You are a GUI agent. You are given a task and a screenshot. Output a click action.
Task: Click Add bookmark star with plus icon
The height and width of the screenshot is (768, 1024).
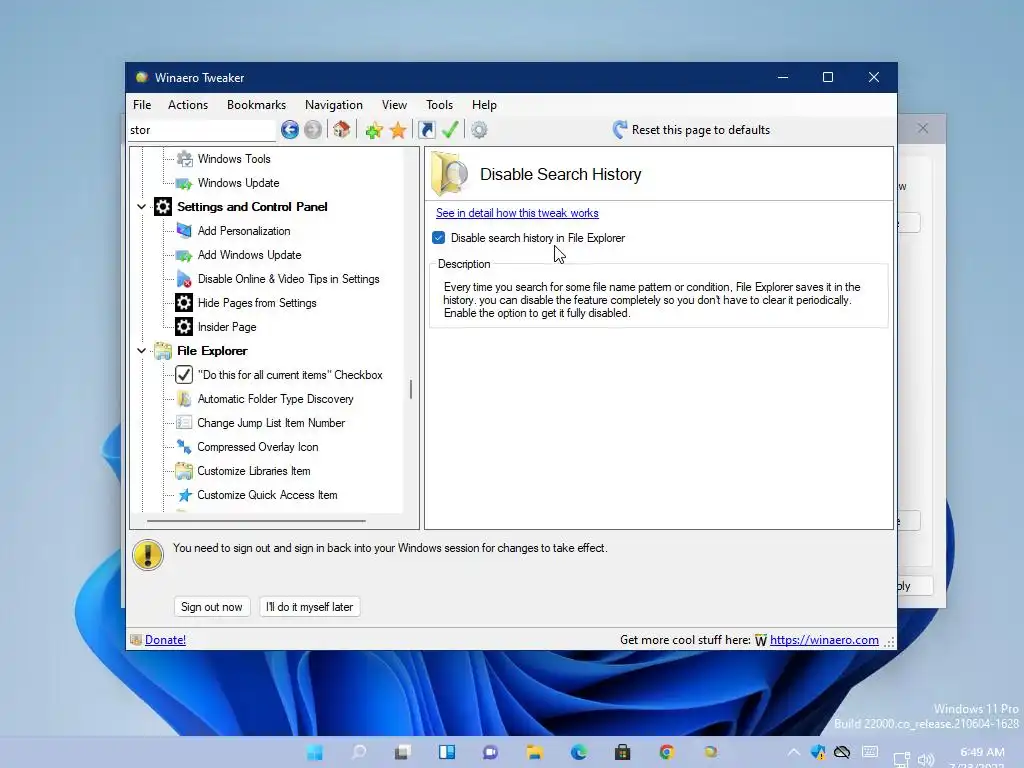(374, 130)
